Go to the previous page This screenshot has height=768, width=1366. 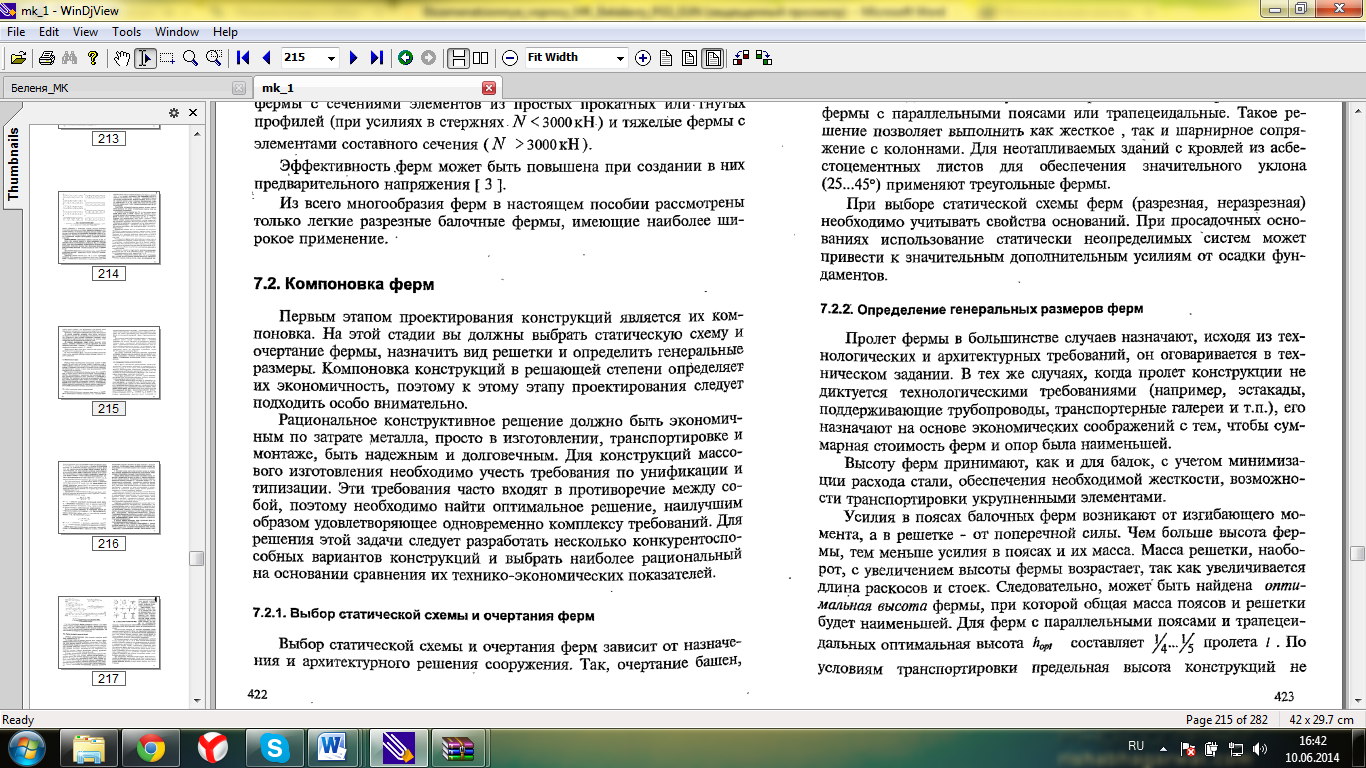[x=266, y=58]
